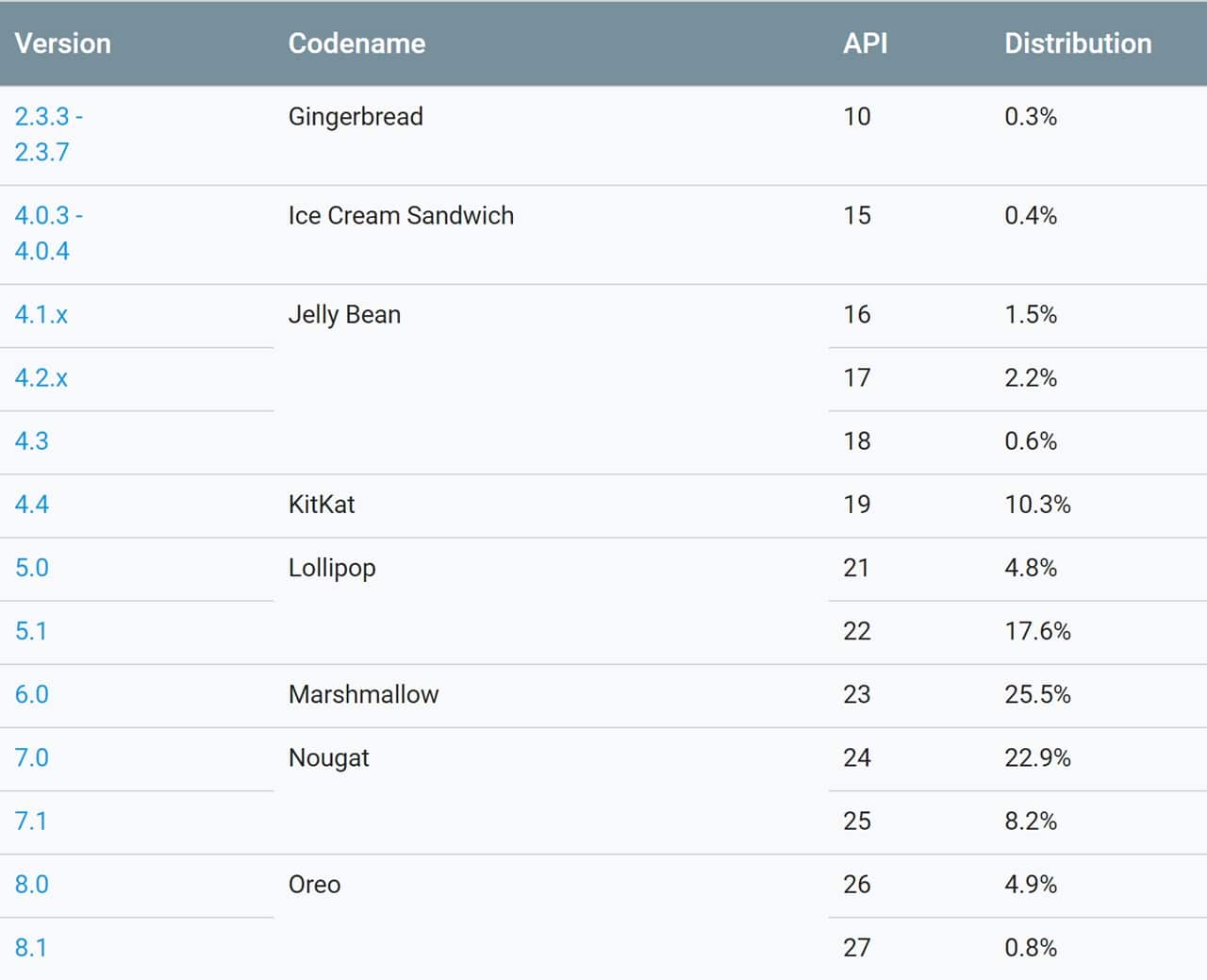This screenshot has height=980, width=1207.
Task: Select the Marshmallow codename cell
Action: 363,693
